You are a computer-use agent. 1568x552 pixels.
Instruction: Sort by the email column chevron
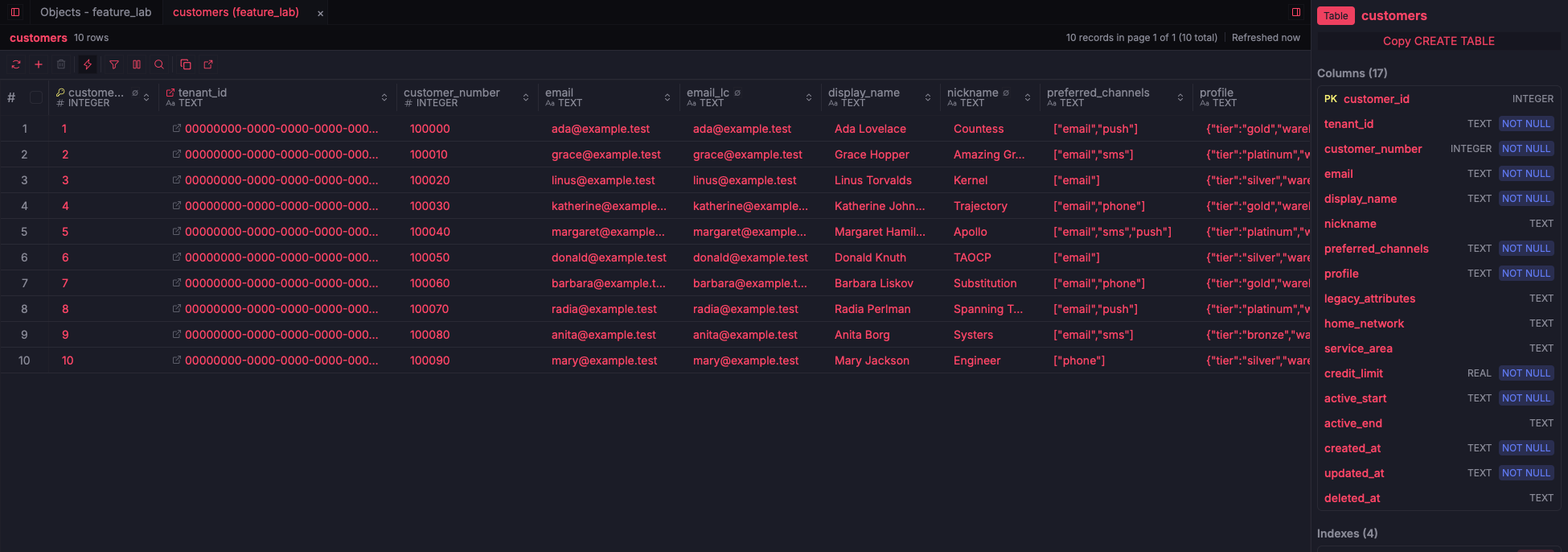coord(667,97)
